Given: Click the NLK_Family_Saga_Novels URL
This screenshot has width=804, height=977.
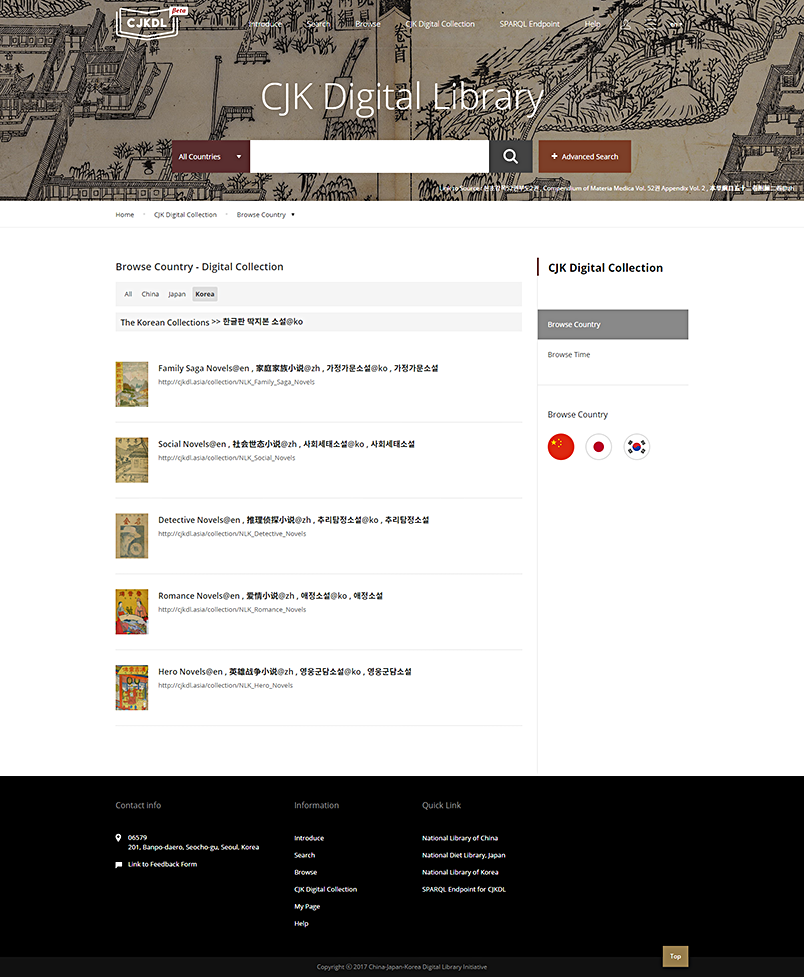Looking at the screenshot, I should (x=236, y=382).
